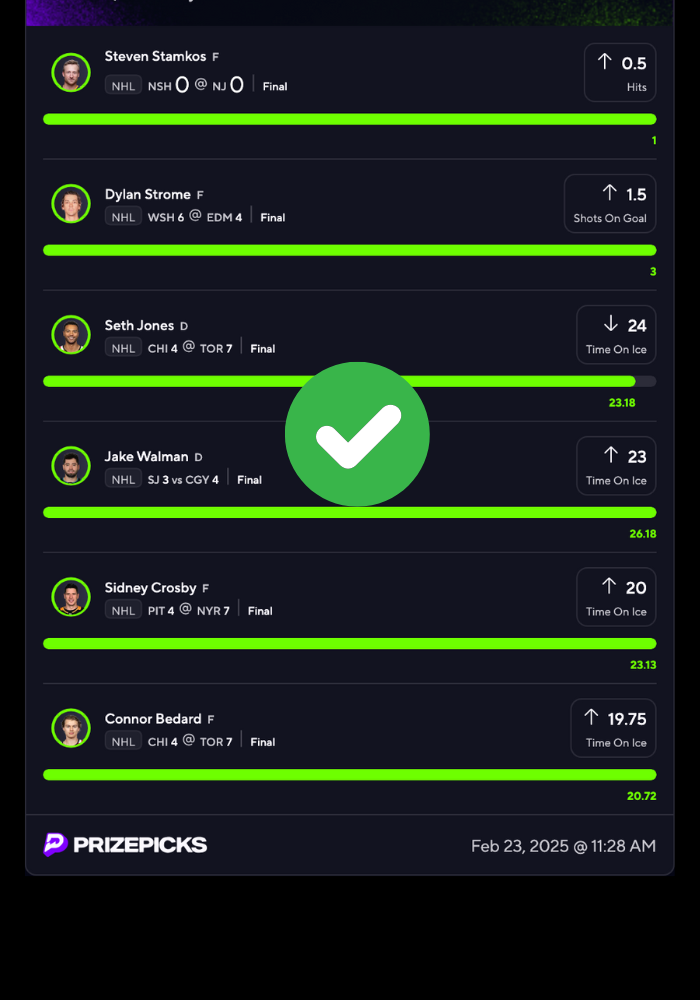
Task: Click the Feb 23, 2025 timestamp
Action: [564, 846]
